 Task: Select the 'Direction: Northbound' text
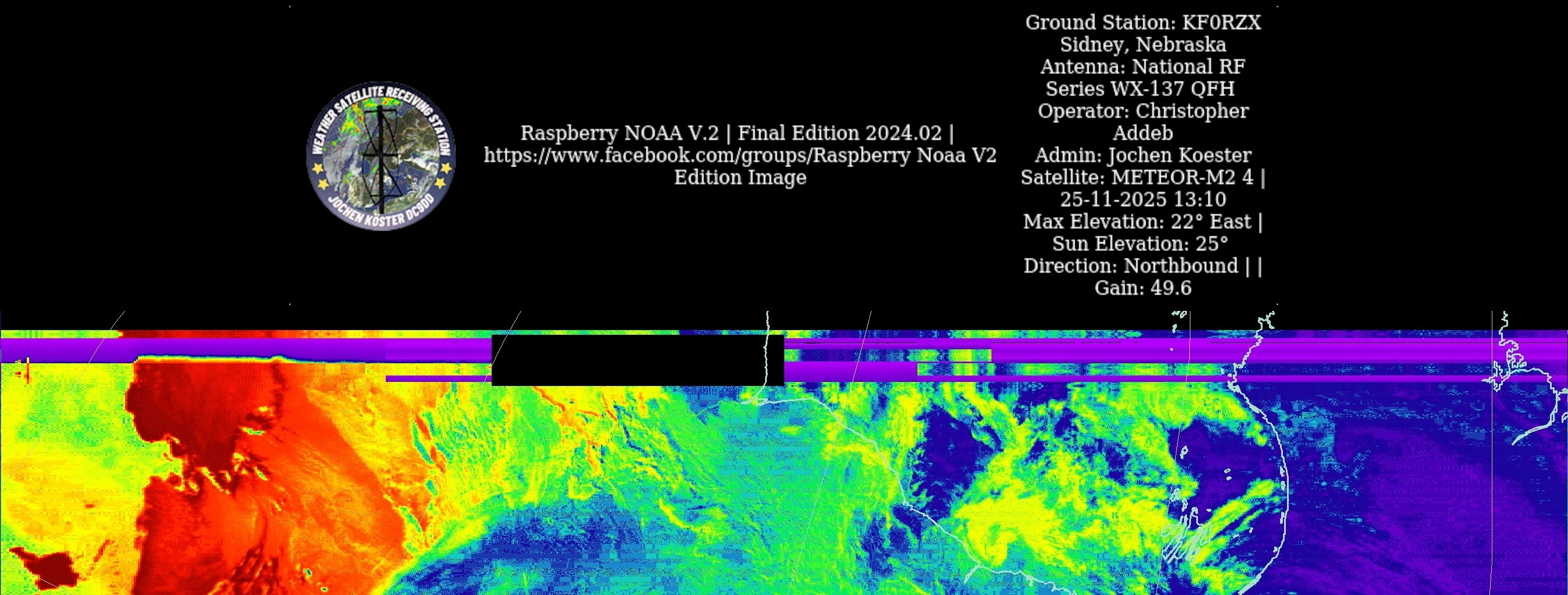point(1130,265)
